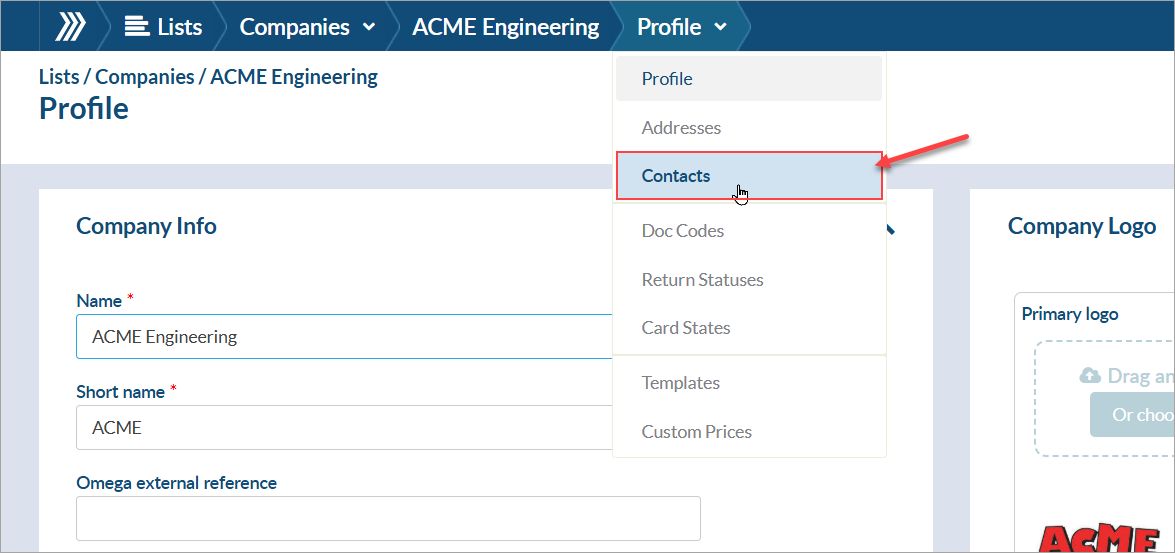Select Profile from the dropdown menu

coord(667,79)
